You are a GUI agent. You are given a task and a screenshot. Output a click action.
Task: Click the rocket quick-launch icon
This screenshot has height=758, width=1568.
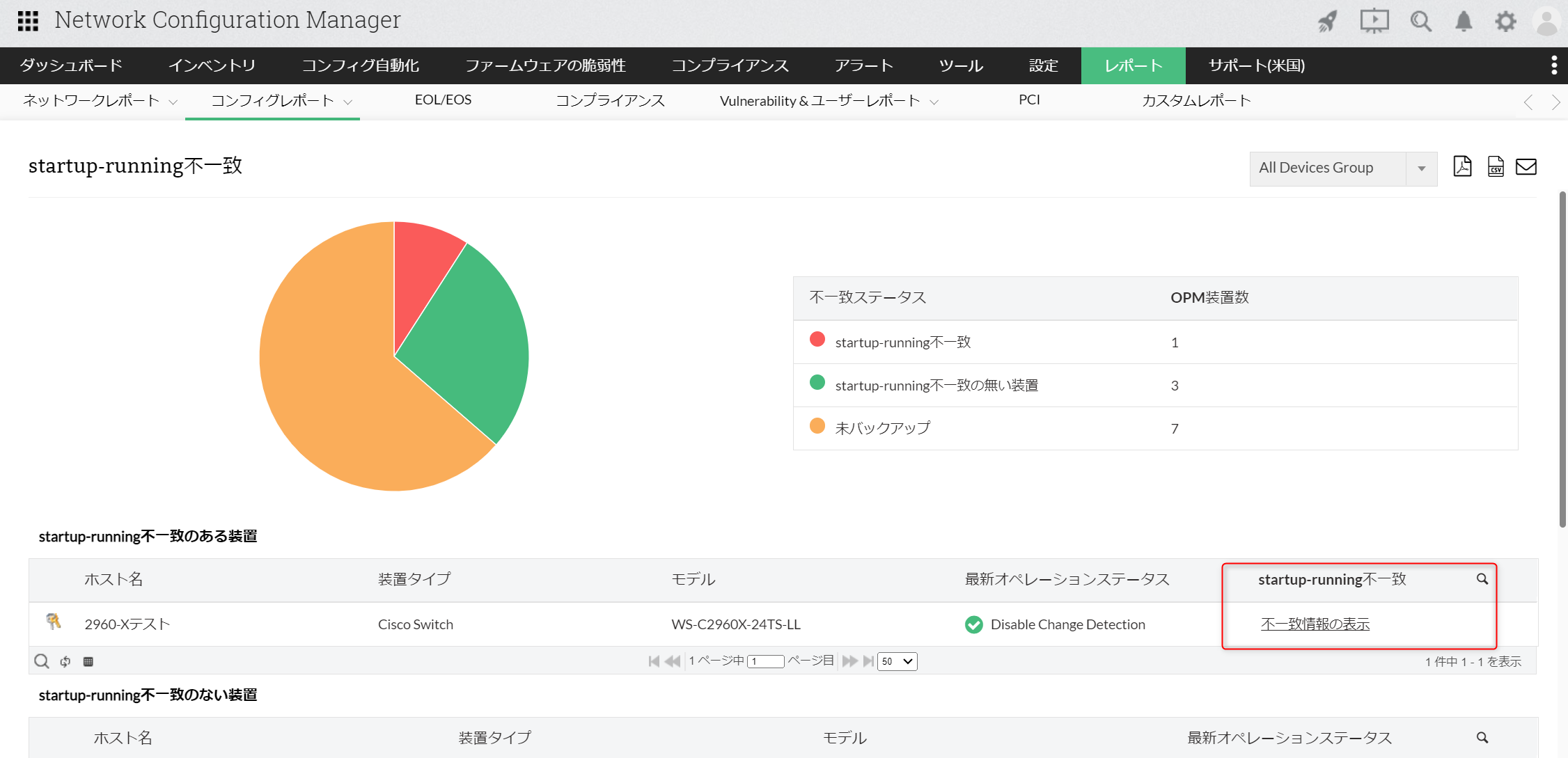(1328, 22)
